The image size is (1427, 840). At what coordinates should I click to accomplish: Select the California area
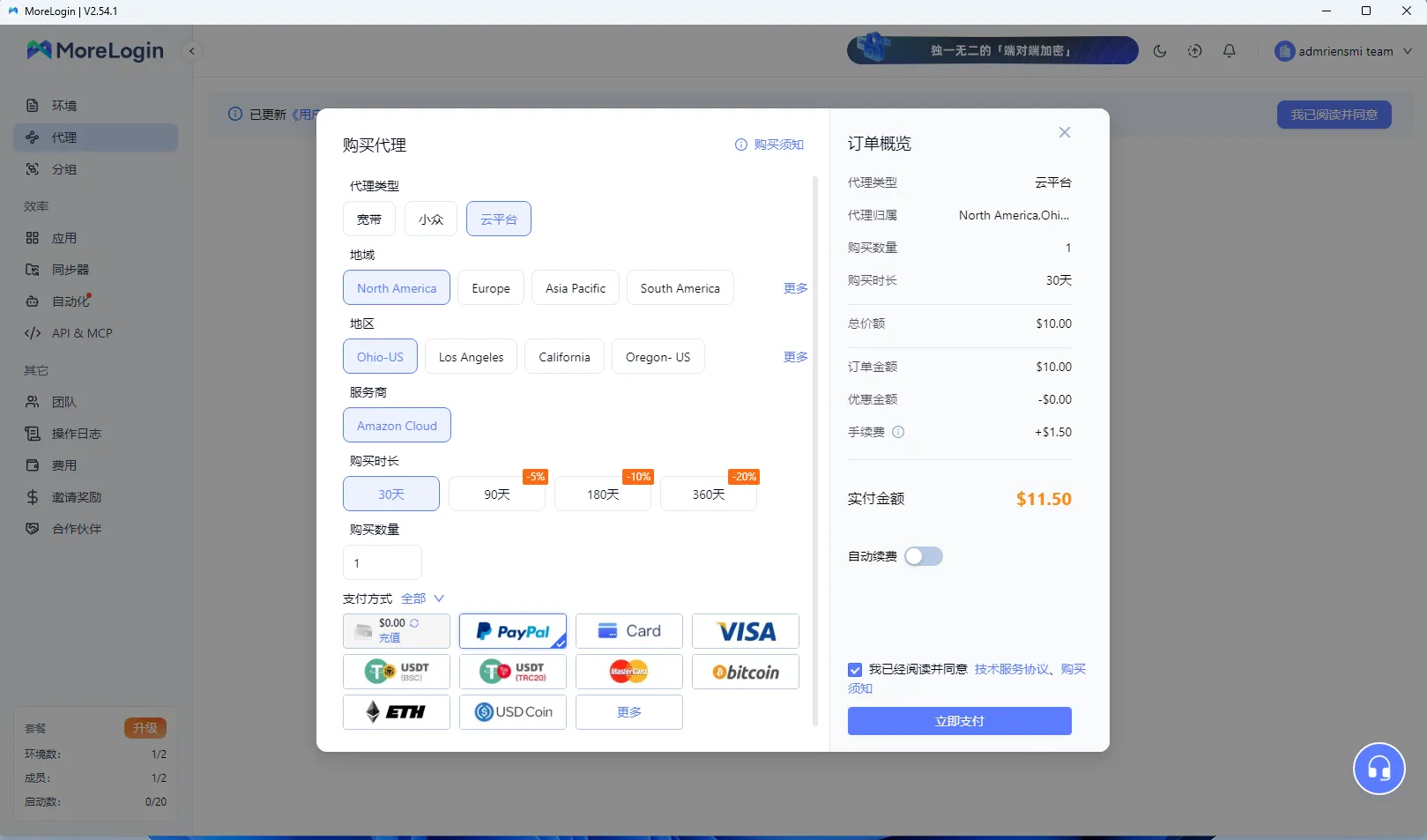tap(564, 356)
